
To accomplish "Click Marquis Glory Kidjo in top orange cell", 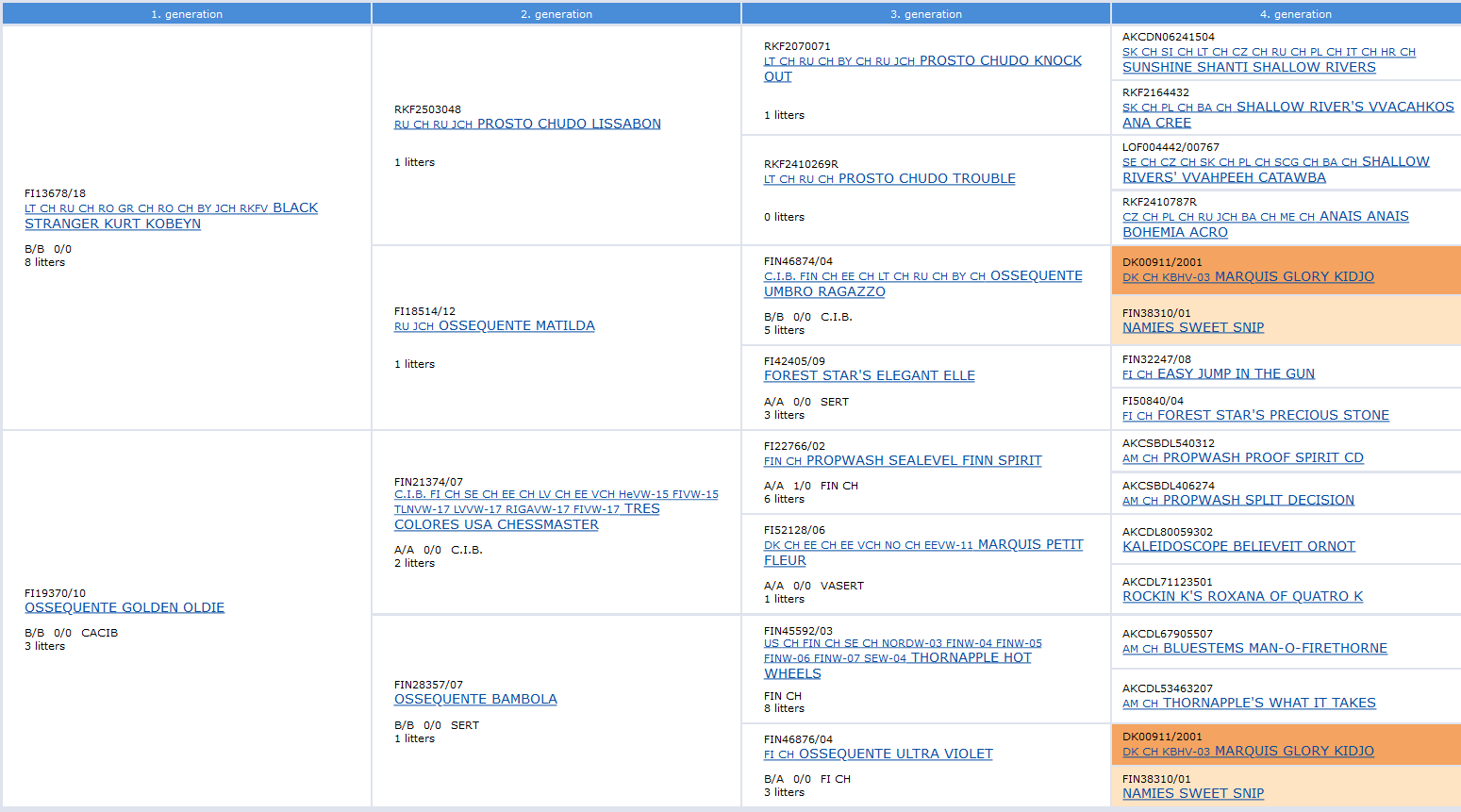I will click(x=1294, y=276).
